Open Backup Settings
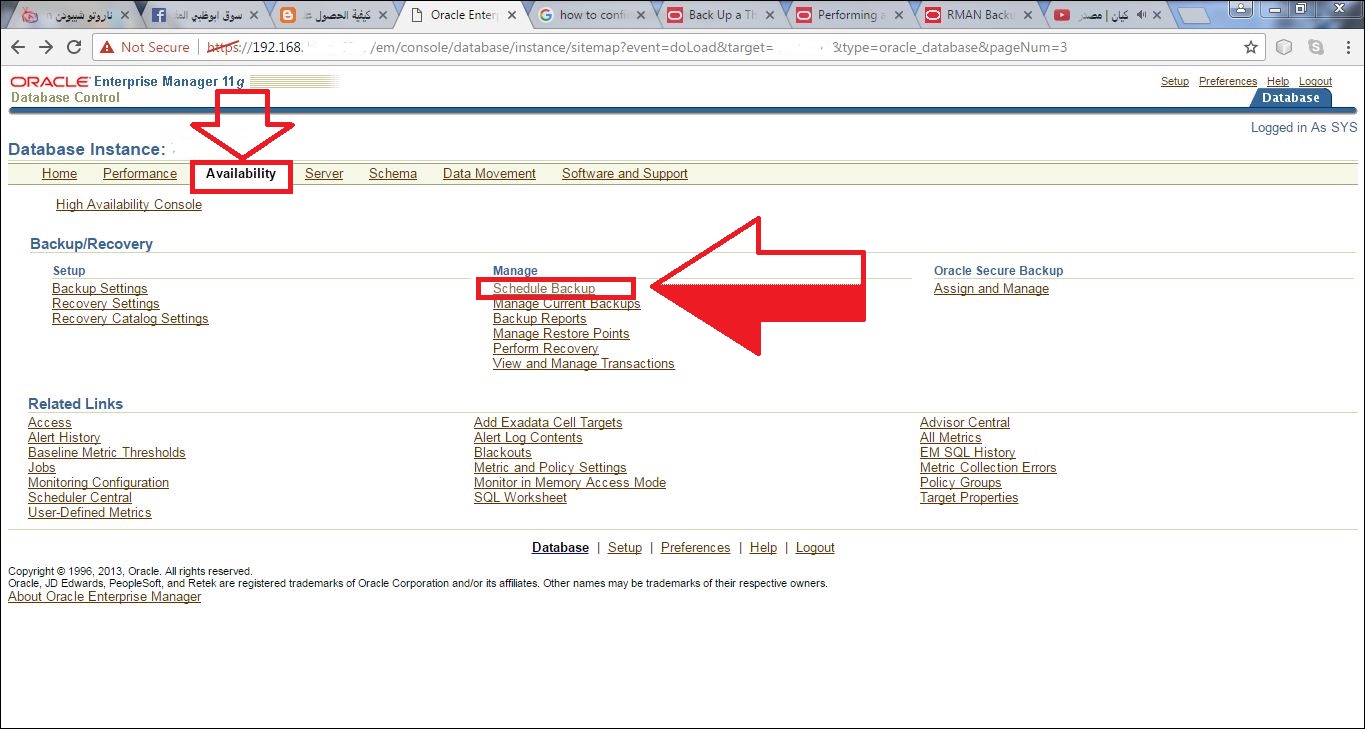 click(x=100, y=289)
